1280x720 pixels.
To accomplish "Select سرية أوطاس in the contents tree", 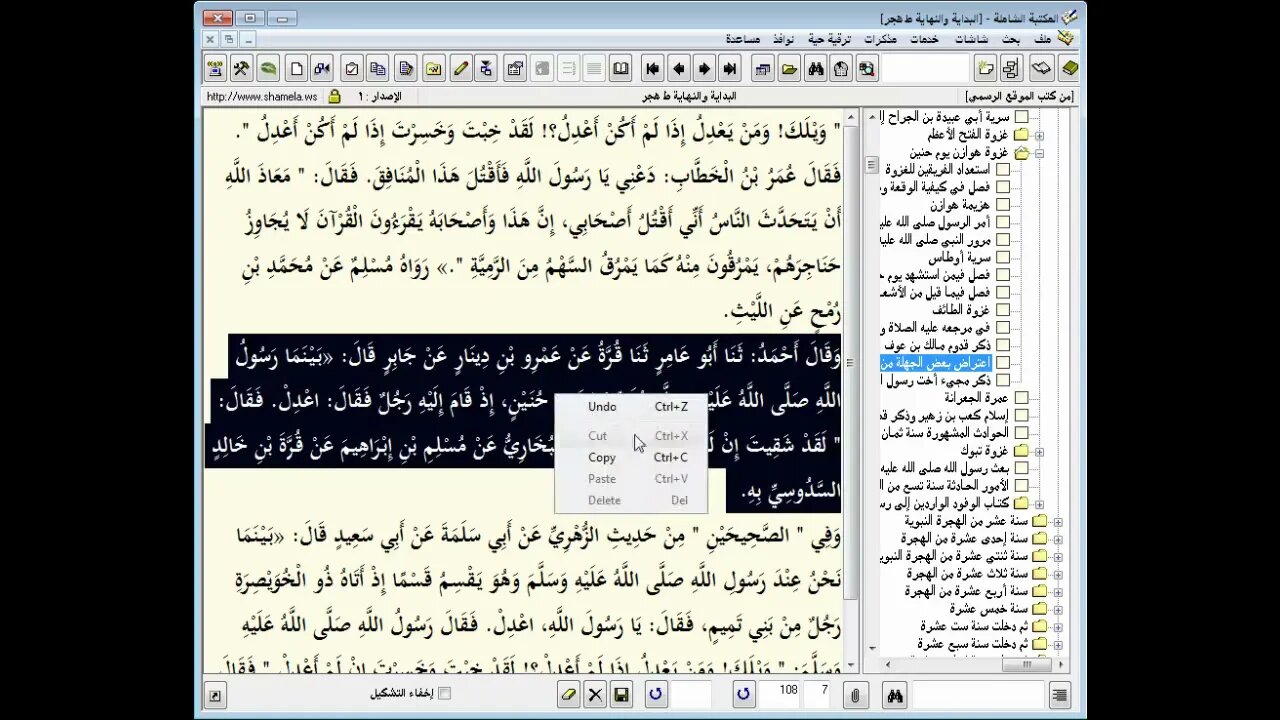I will tap(961, 257).
